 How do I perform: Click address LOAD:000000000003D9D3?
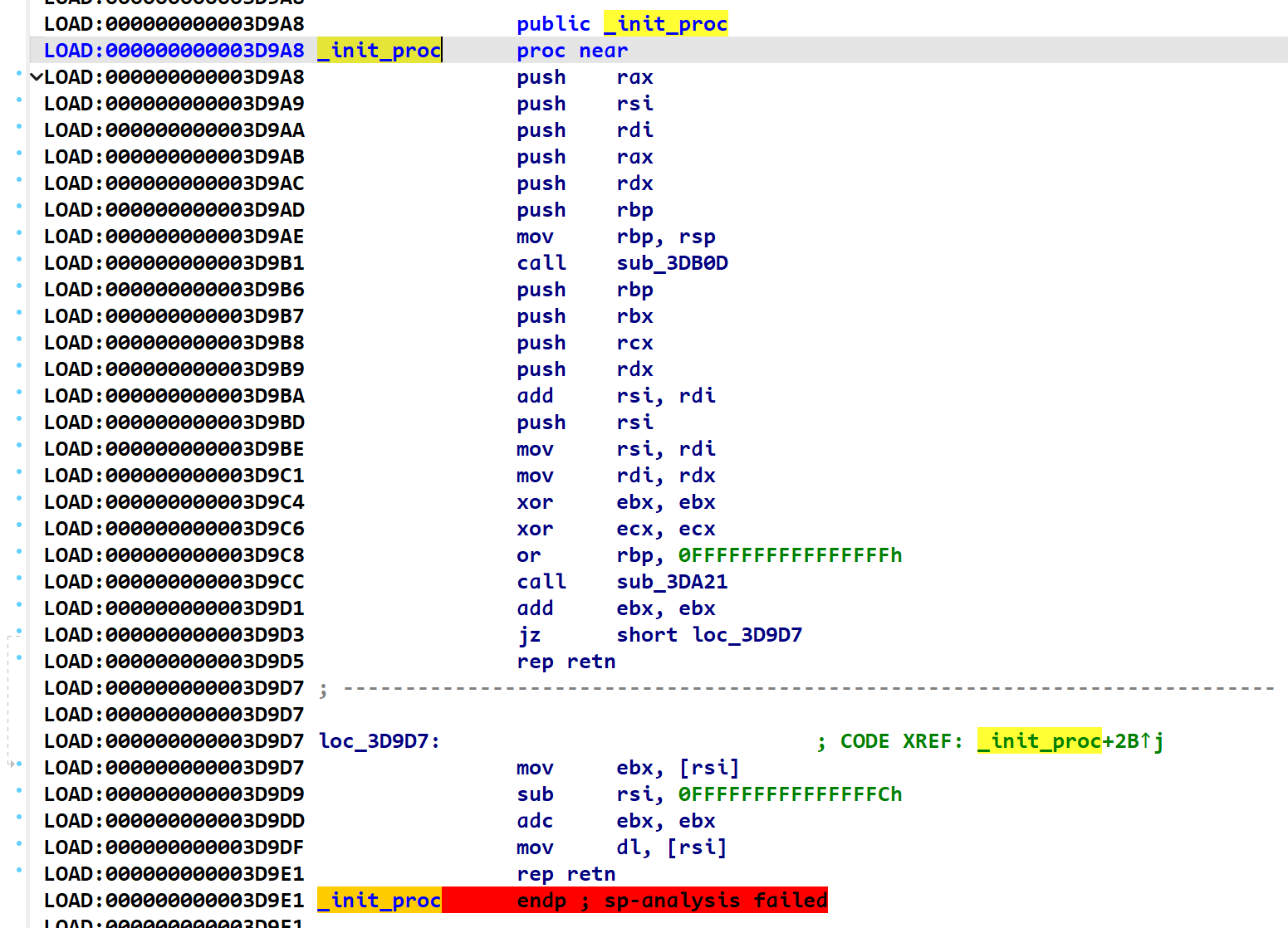click(x=174, y=635)
